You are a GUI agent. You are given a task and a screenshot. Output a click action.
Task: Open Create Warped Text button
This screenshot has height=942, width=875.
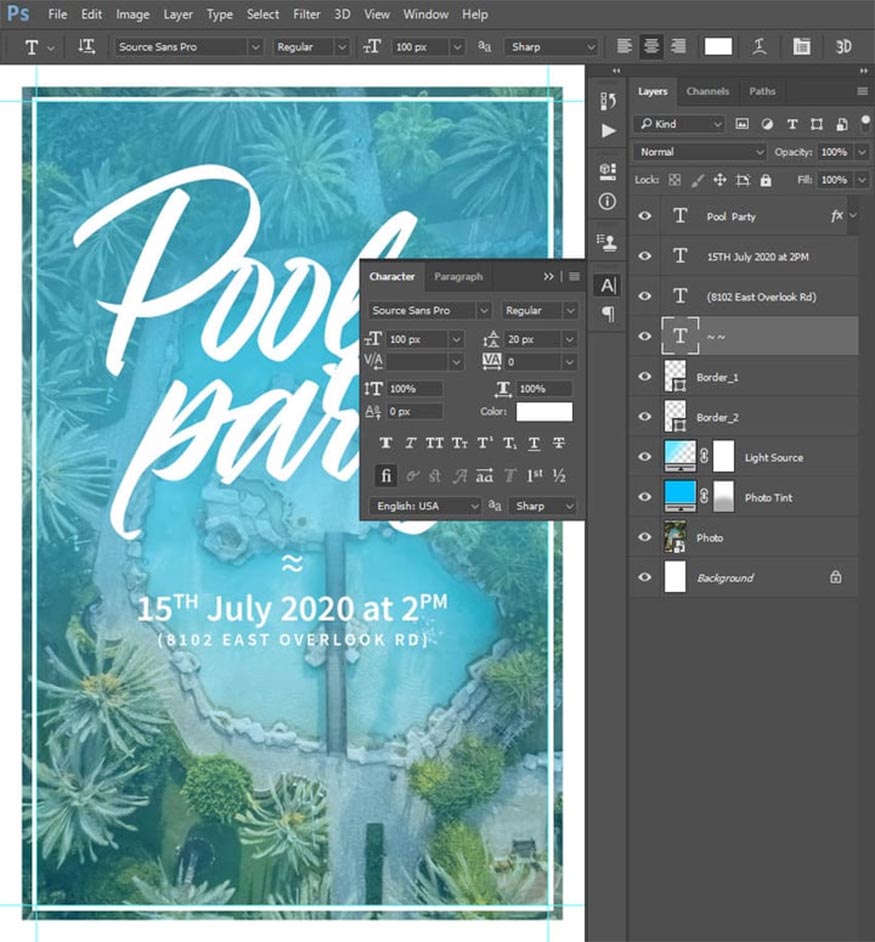[x=760, y=46]
